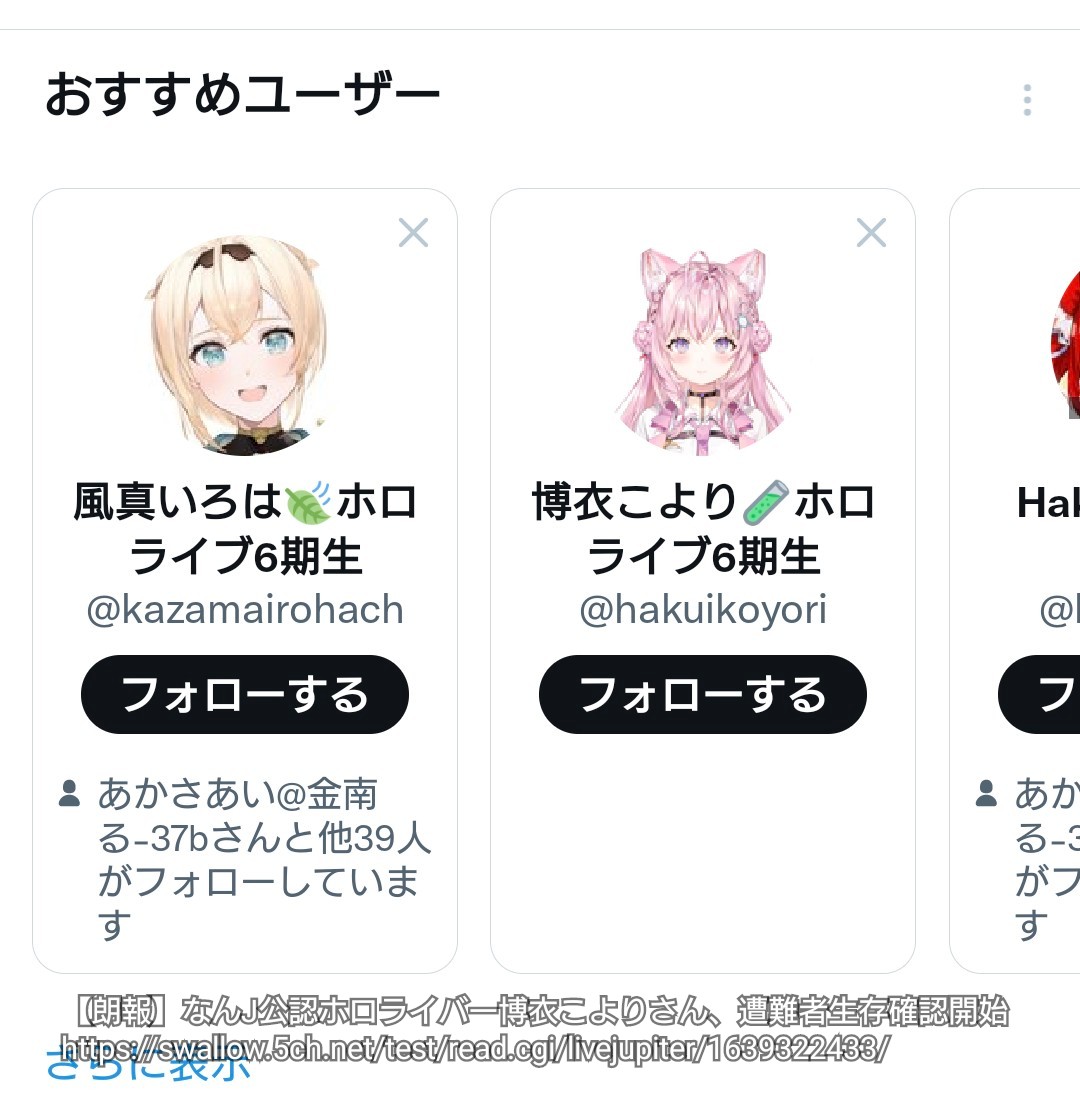Follow @hakuikoyori with フォローする button
The image size is (1080, 1099).
coord(702,694)
